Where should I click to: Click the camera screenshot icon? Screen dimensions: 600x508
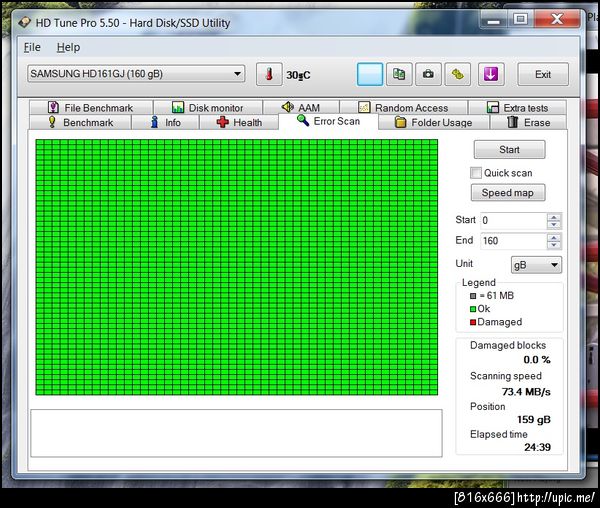pyautogui.click(x=428, y=74)
